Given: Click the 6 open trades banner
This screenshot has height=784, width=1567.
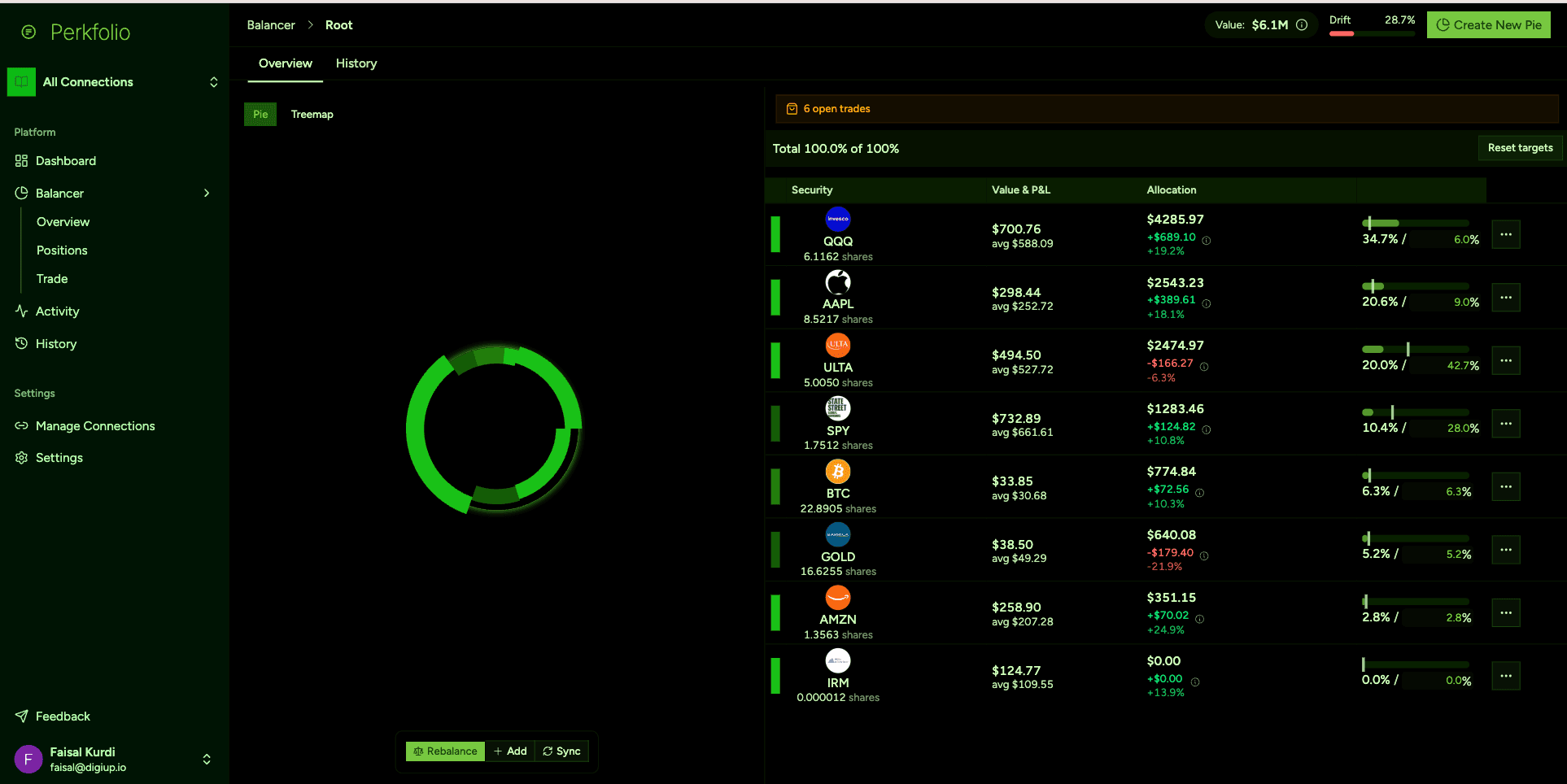Looking at the screenshot, I should pyautogui.click(x=1167, y=109).
